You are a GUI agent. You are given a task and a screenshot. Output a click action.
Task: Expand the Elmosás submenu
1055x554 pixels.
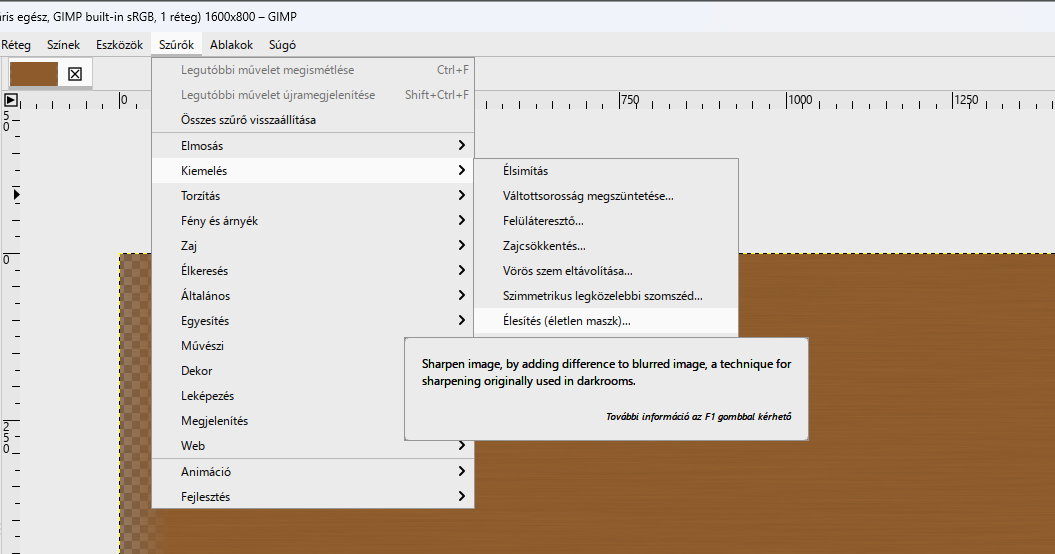coord(313,145)
